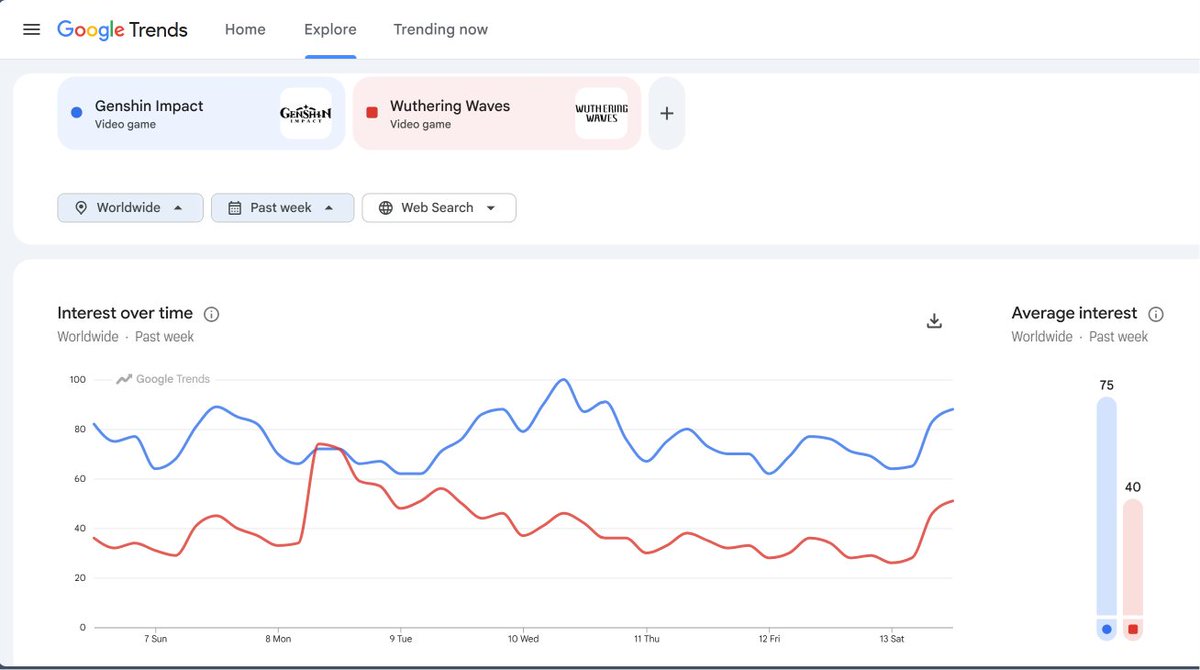Click the blue average interest bar
This screenshot has width=1200, height=670.
1106,506
